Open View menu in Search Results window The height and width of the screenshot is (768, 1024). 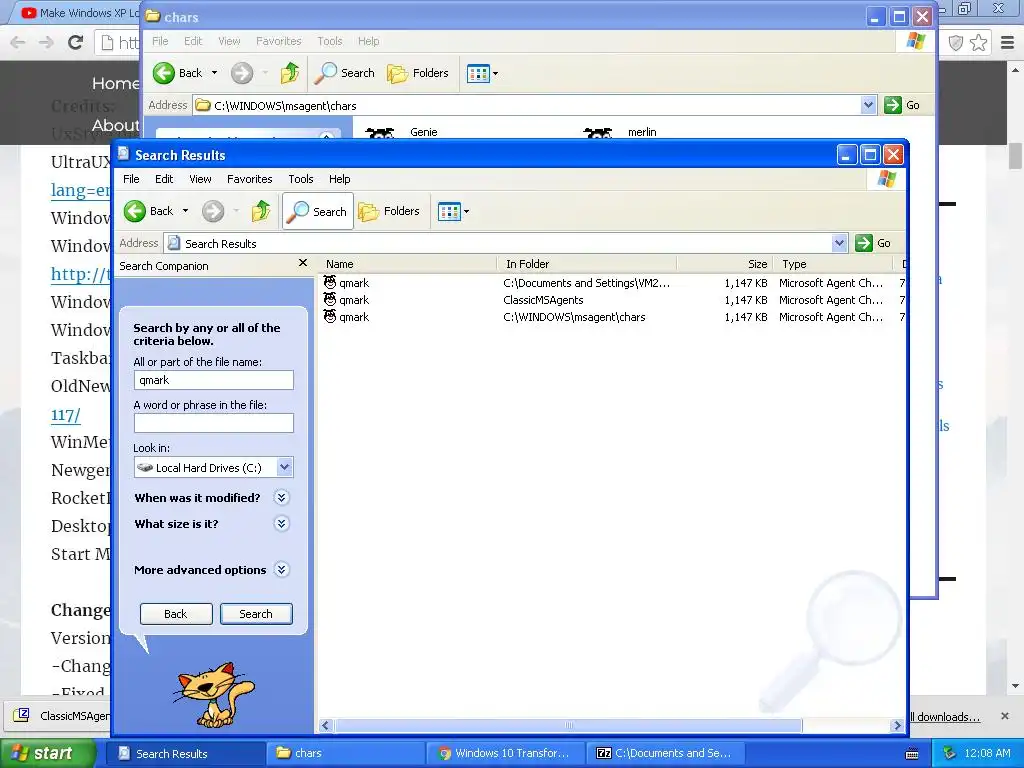tap(200, 179)
